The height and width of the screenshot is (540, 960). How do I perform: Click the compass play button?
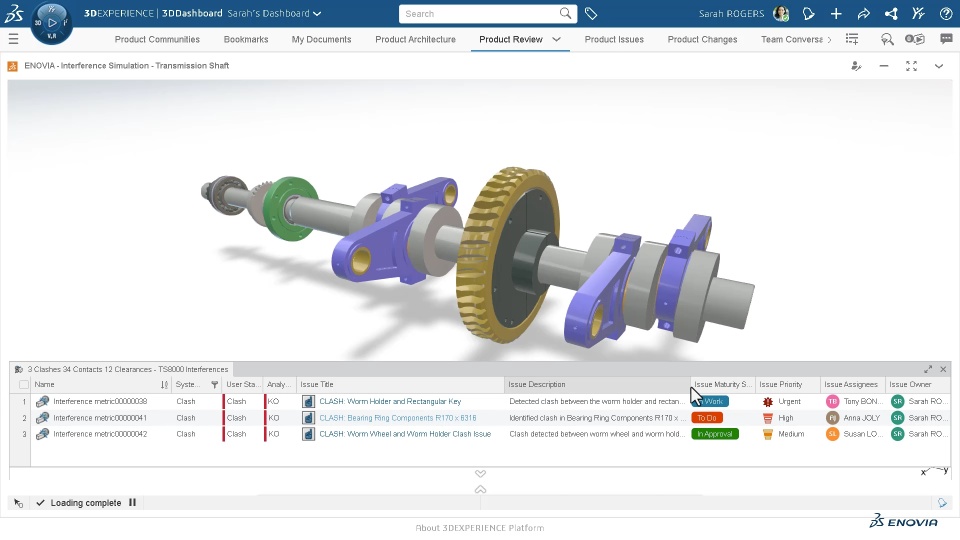coord(52,23)
